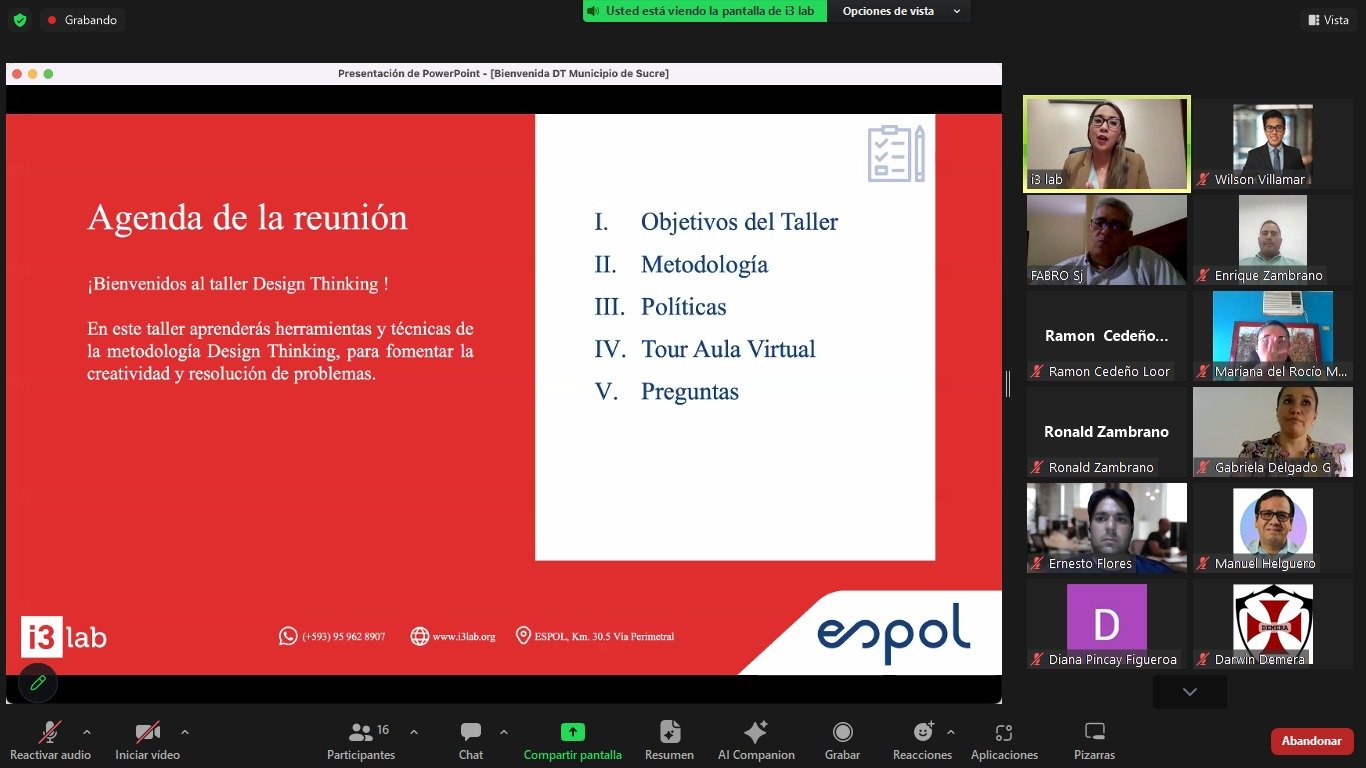This screenshot has width=1366, height=768.
Task: Click muted mic icon beside Wilson Villamar
Action: pos(1205,180)
